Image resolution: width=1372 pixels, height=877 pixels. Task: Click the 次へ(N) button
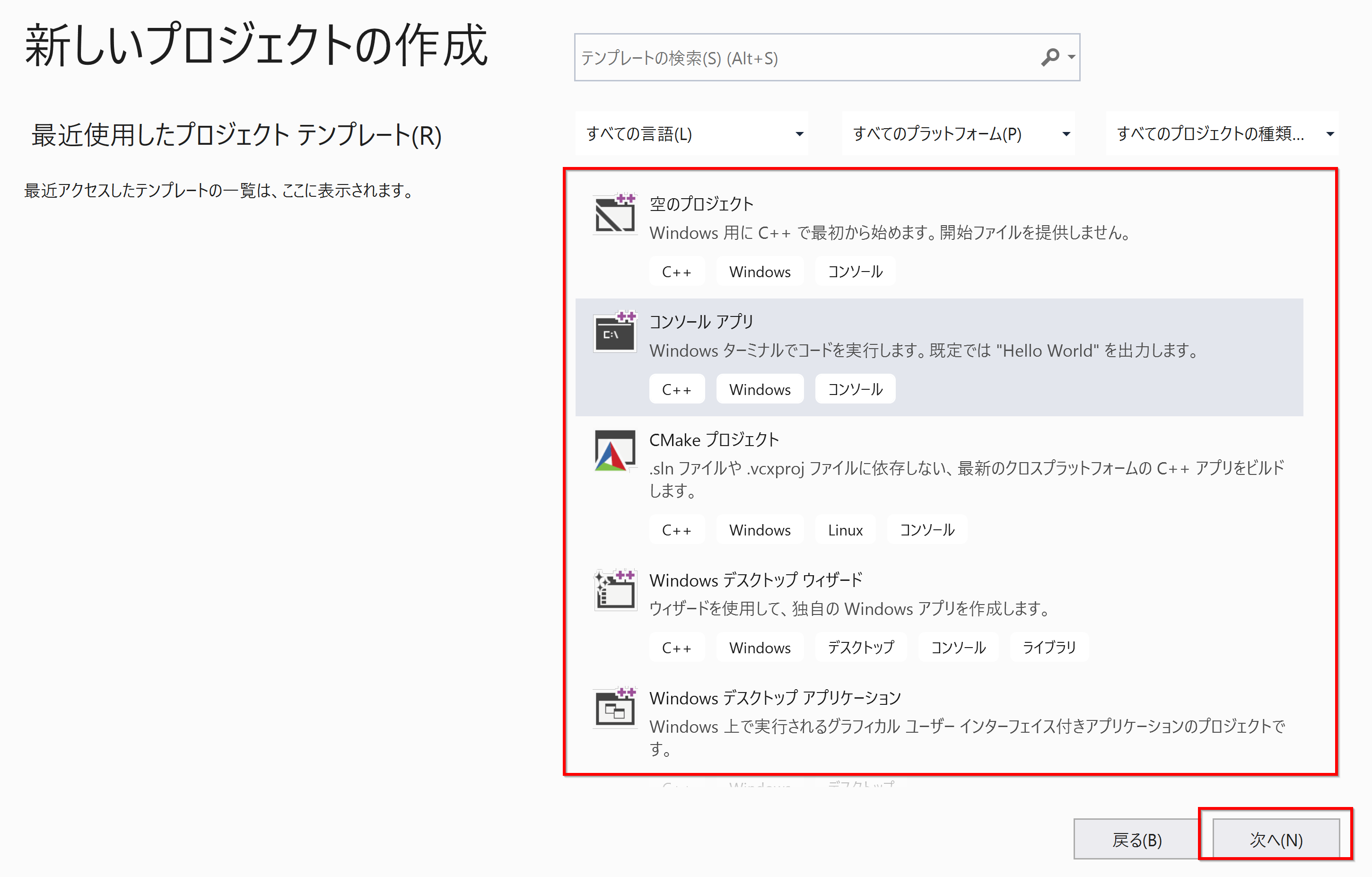(x=1276, y=839)
